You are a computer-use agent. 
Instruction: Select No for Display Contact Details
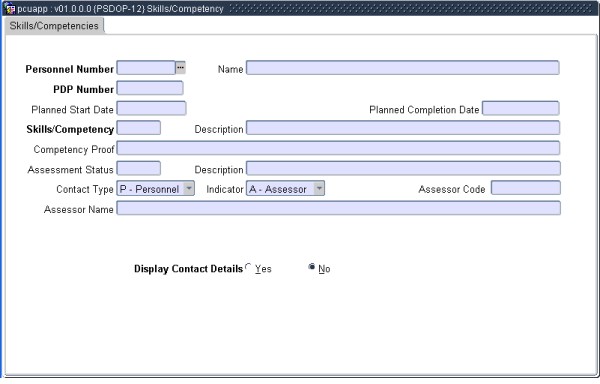pos(312,267)
